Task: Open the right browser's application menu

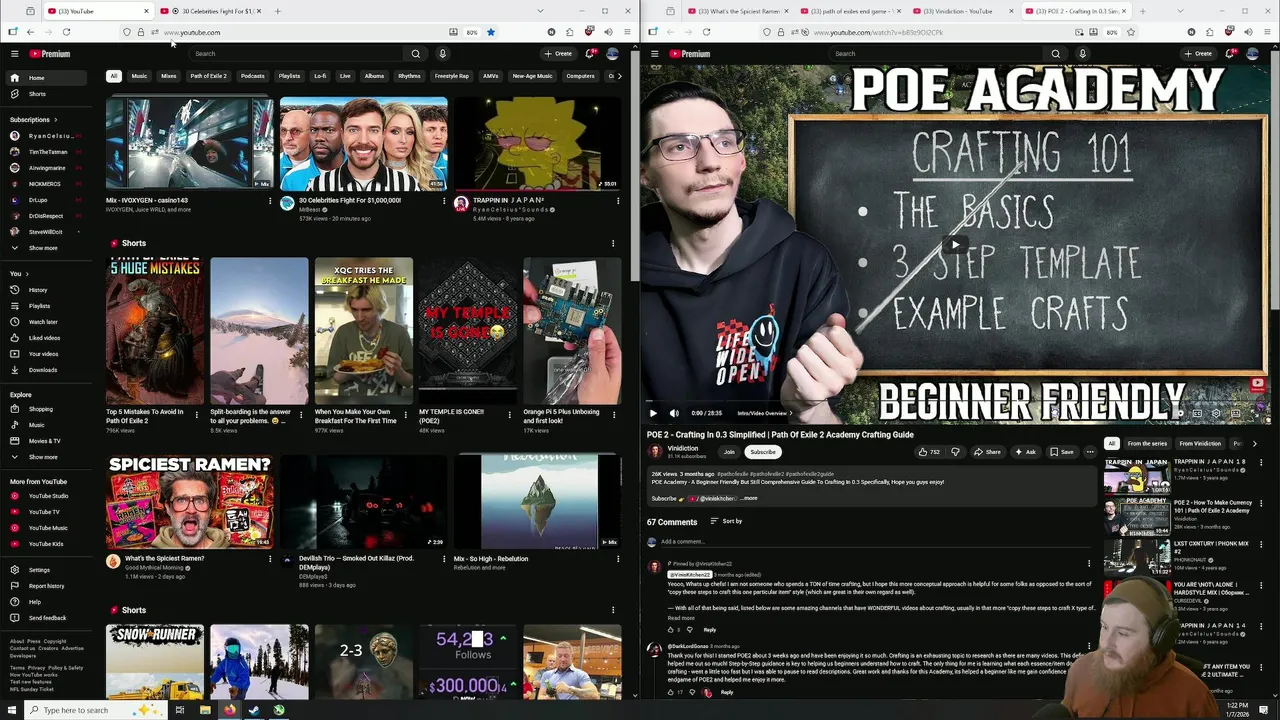Action: coord(1268,32)
